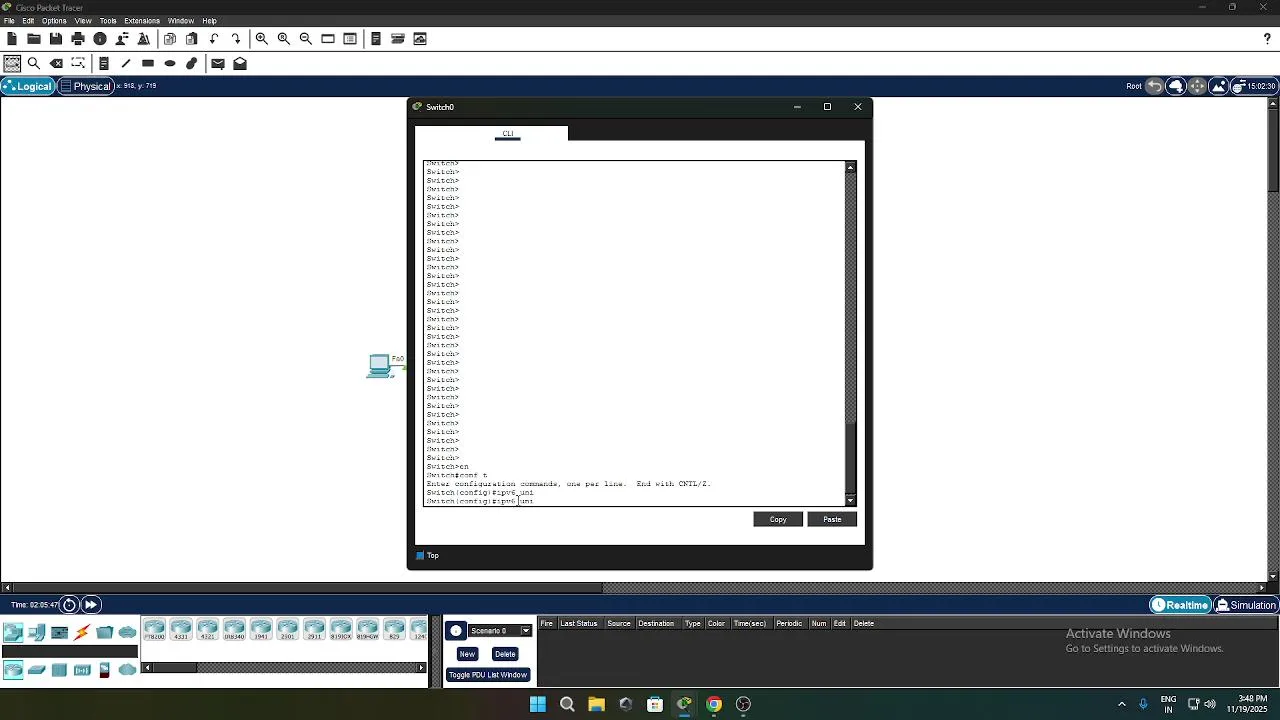This screenshot has width=1280, height=720.
Task: Open File Explorer from taskbar
Action: click(596, 704)
